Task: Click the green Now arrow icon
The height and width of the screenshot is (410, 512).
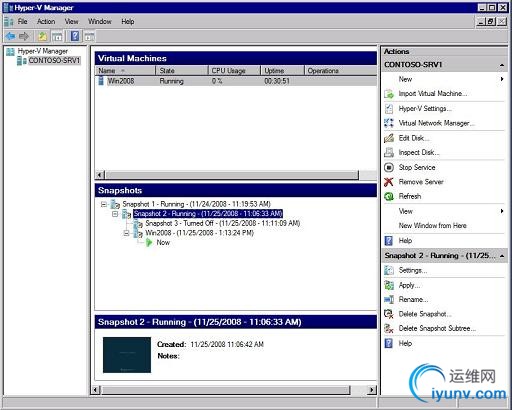Action: (x=149, y=242)
